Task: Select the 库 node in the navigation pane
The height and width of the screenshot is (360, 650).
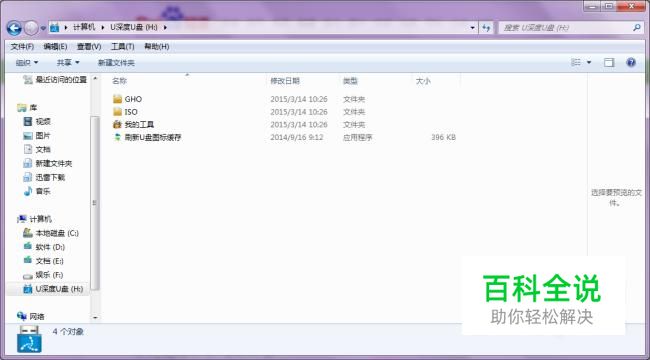Action: click(x=27, y=108)
